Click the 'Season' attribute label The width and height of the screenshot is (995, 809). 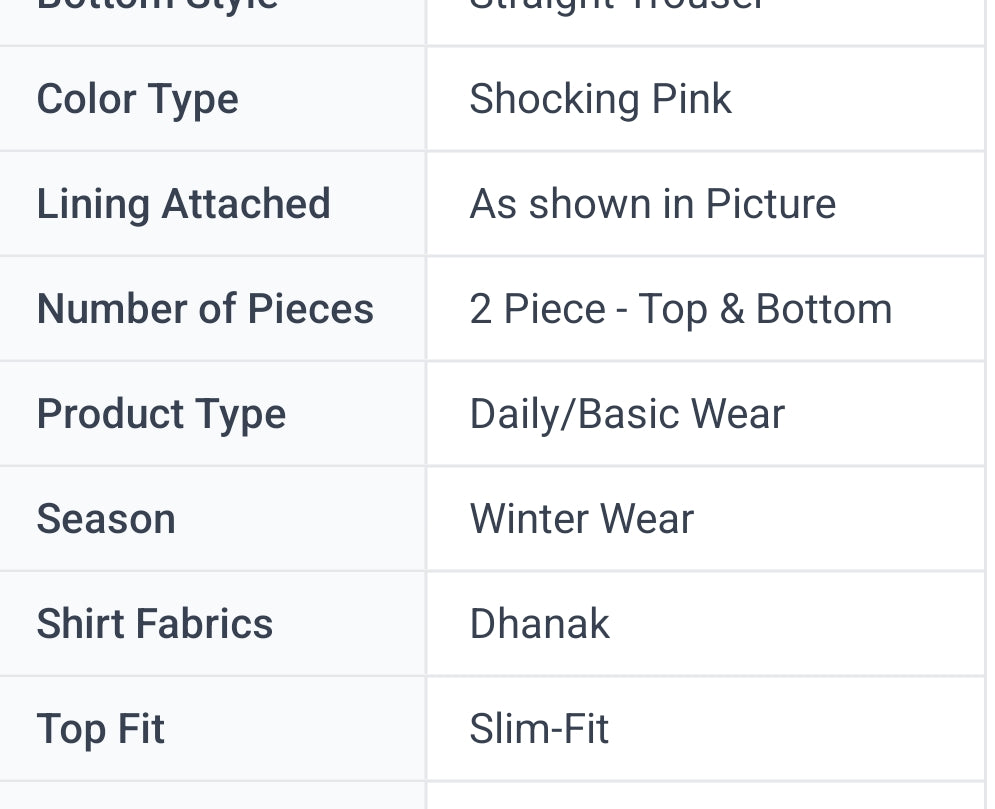[106, 519]
